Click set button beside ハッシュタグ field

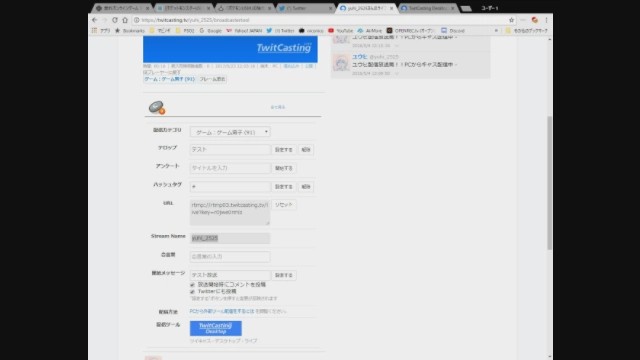point(284,187)
